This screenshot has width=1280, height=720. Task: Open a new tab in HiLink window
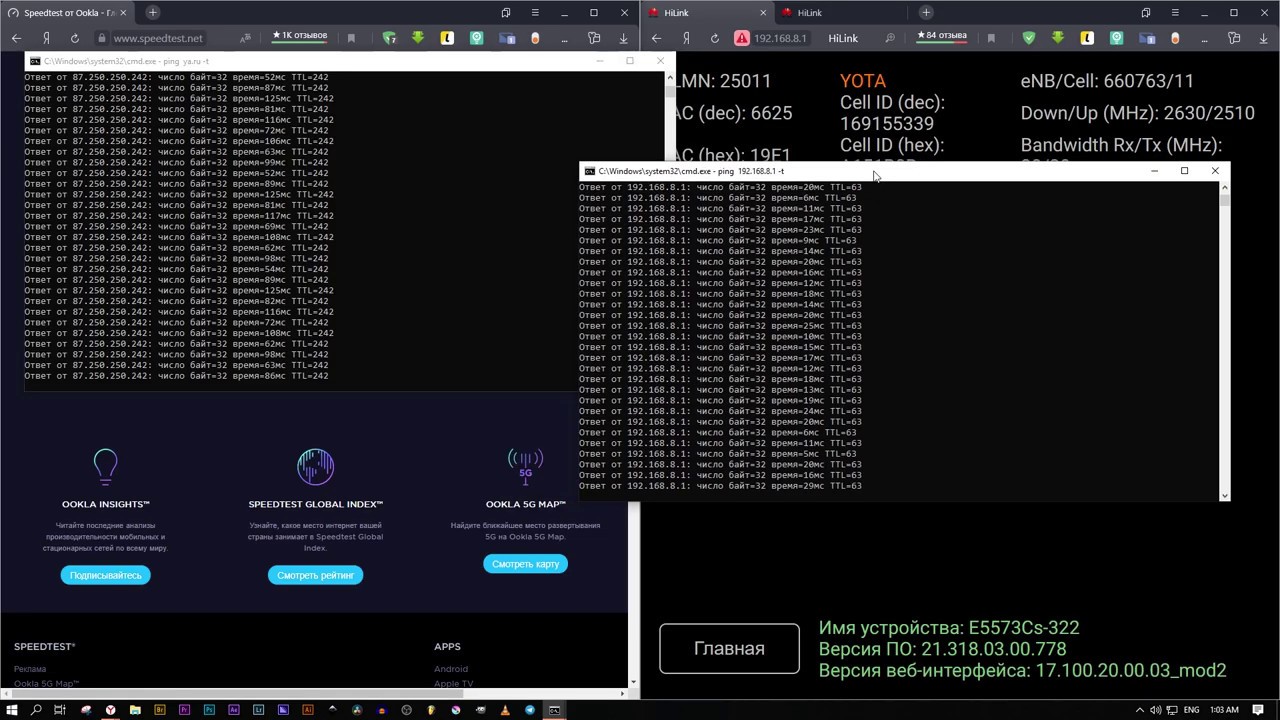coord(926,12)
